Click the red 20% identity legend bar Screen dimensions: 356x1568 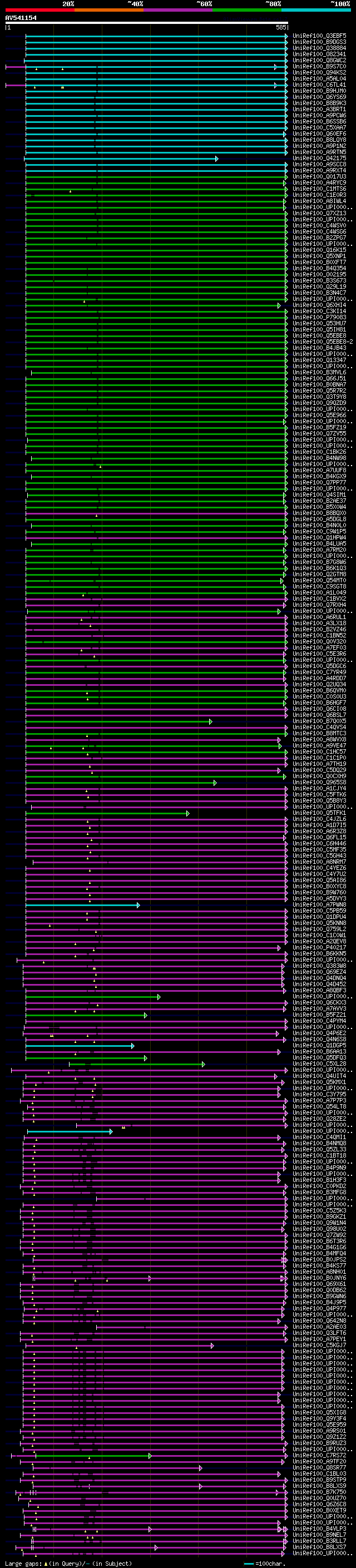pos(39,10)
